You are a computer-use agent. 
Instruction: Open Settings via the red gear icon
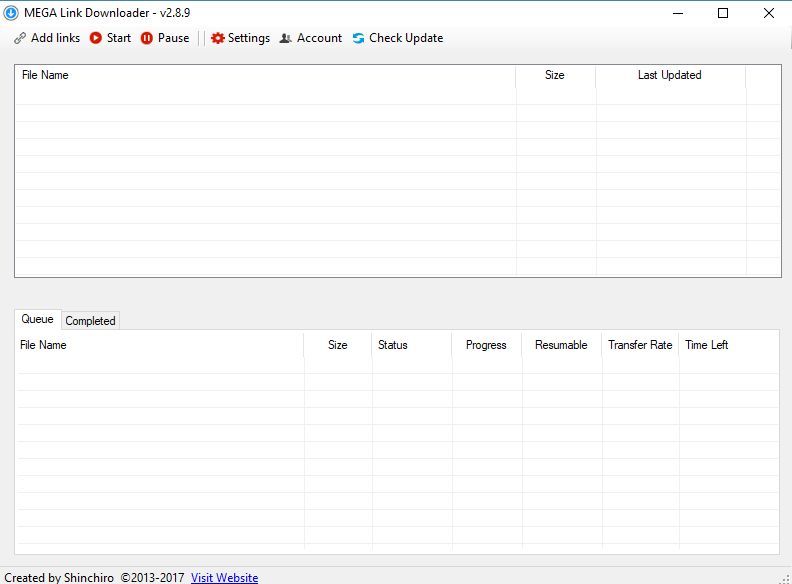(x=218, y=38)
